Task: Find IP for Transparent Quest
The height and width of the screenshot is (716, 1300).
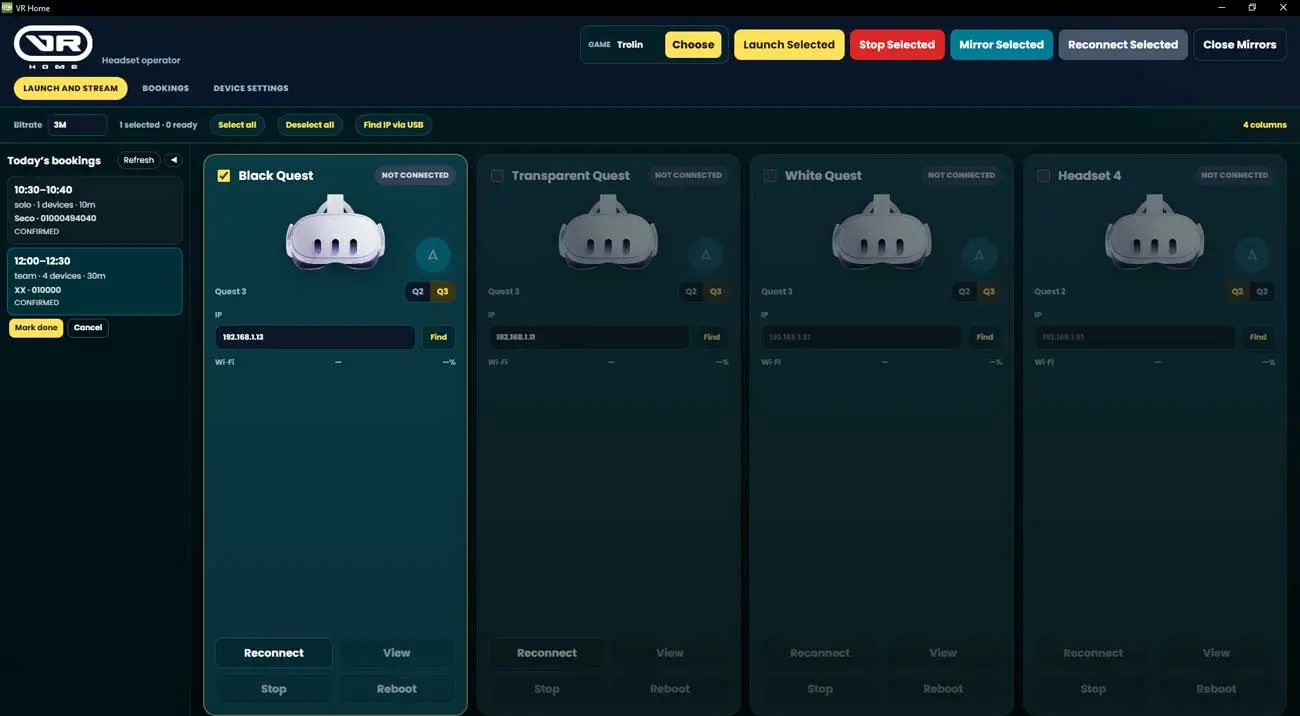Action: point(711,337)
